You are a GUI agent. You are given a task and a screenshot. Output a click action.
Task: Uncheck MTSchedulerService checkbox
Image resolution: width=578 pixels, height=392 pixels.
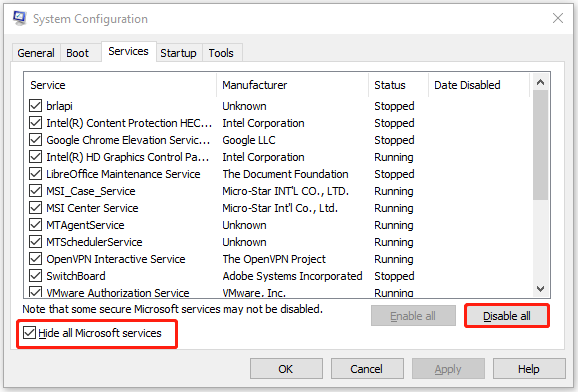(35, 242)
